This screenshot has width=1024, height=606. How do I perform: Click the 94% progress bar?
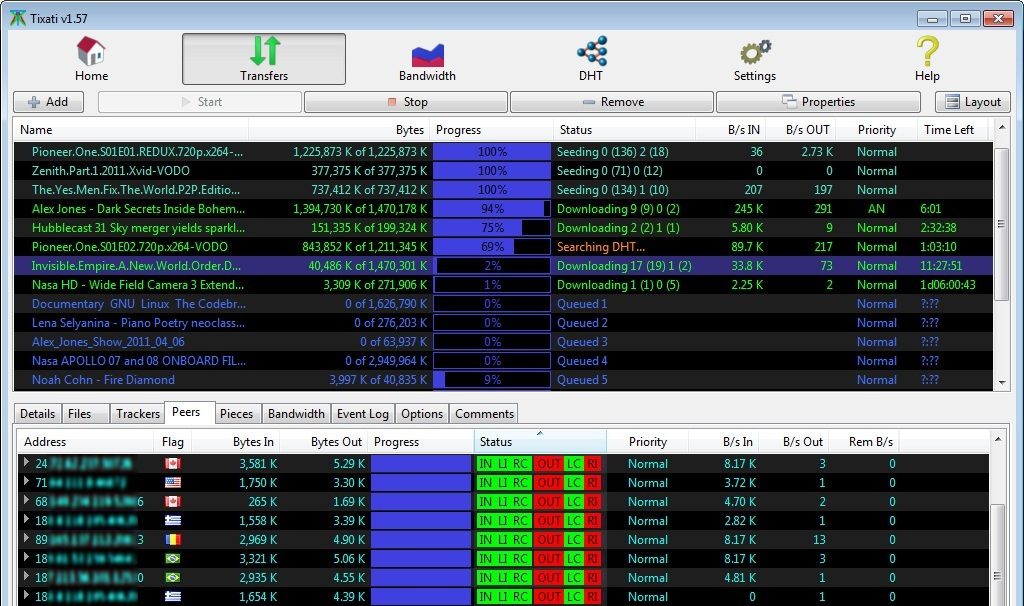(x=492, y=209)
